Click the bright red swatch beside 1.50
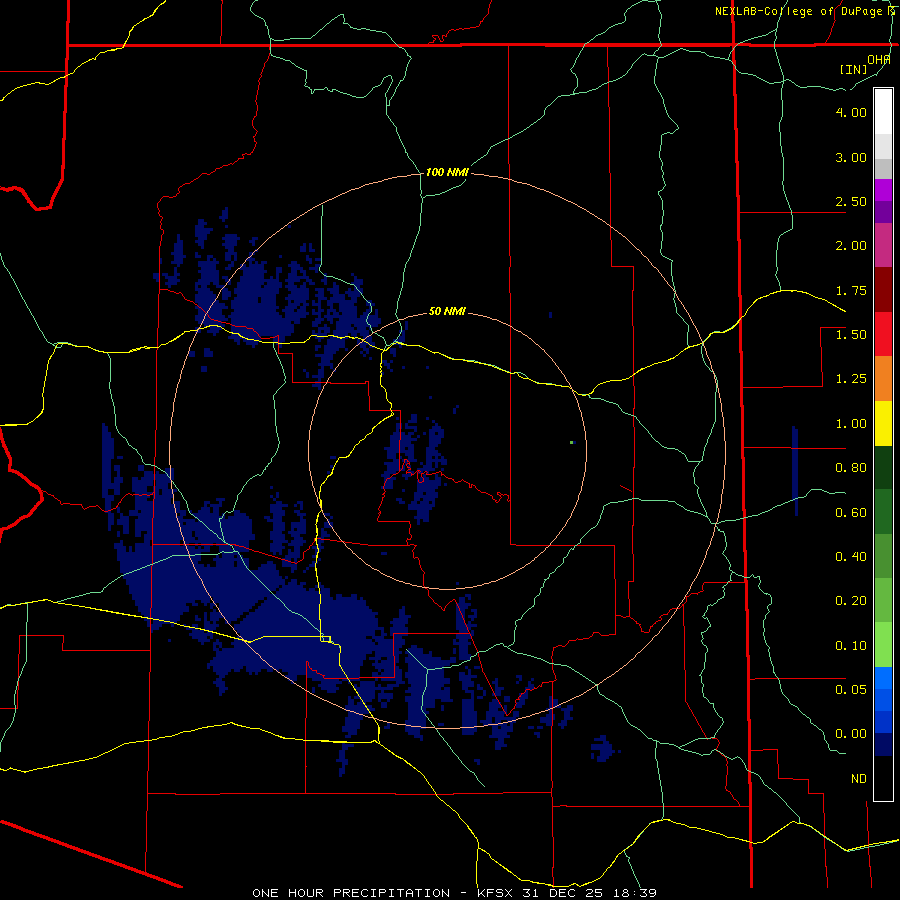Viewport: 900px width, 900px height. coord(883,334)
